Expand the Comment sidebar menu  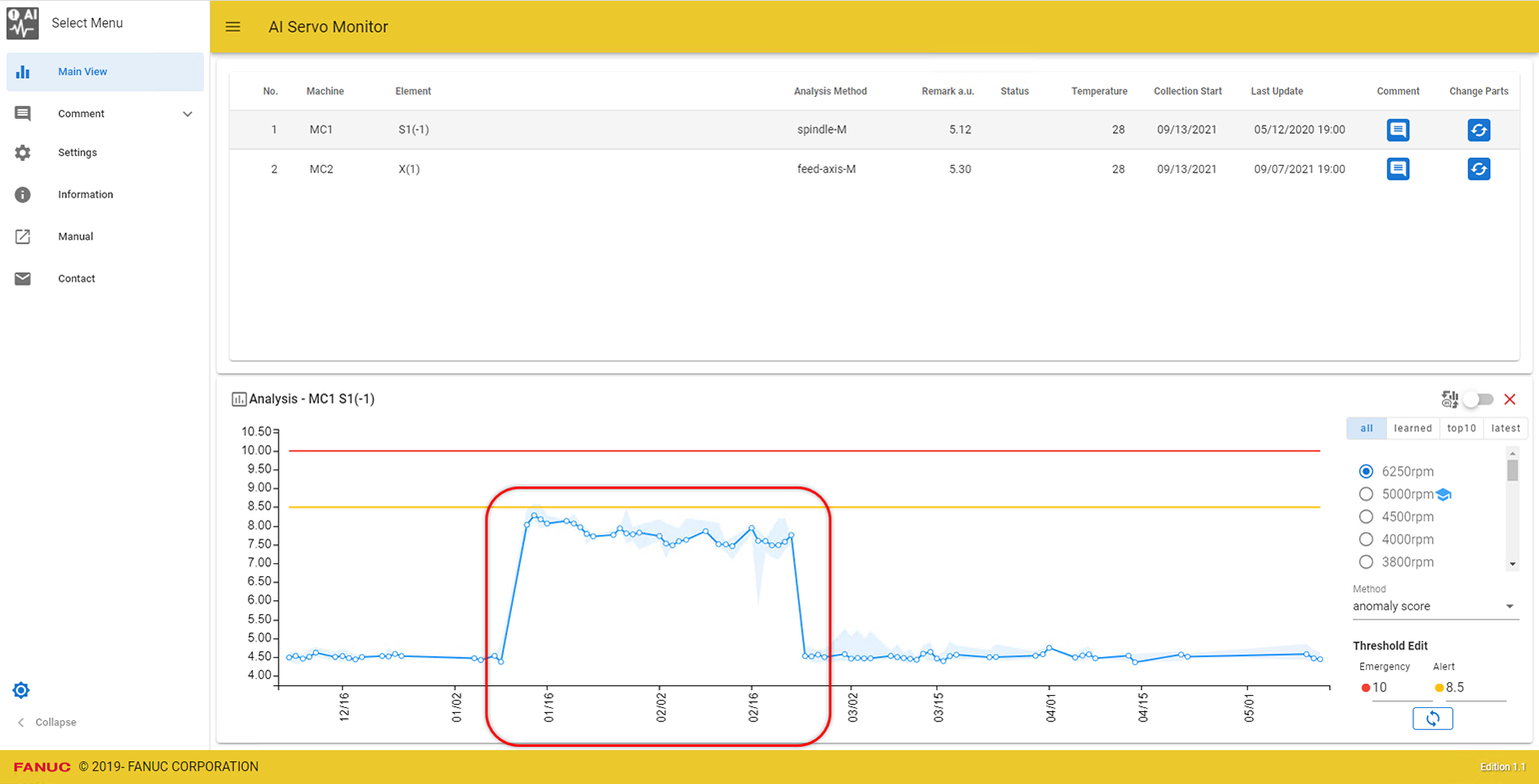click(x=83, y=113)
